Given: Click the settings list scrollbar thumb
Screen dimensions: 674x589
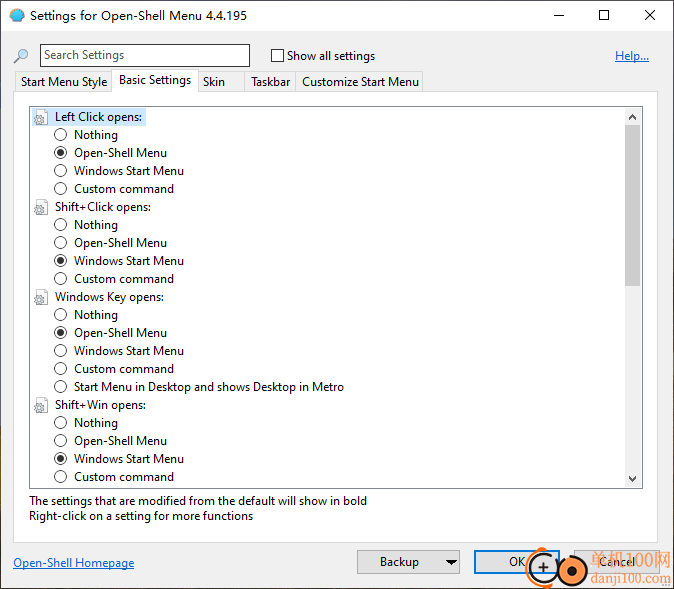Looking at the screenshot, I should point(632,206).
